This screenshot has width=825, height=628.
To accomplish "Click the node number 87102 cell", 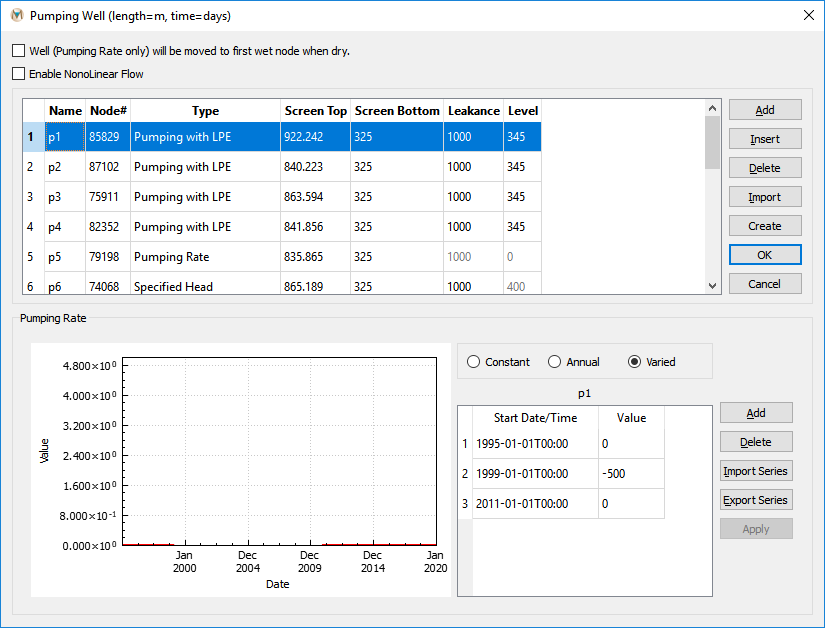I will coord(108,167).
